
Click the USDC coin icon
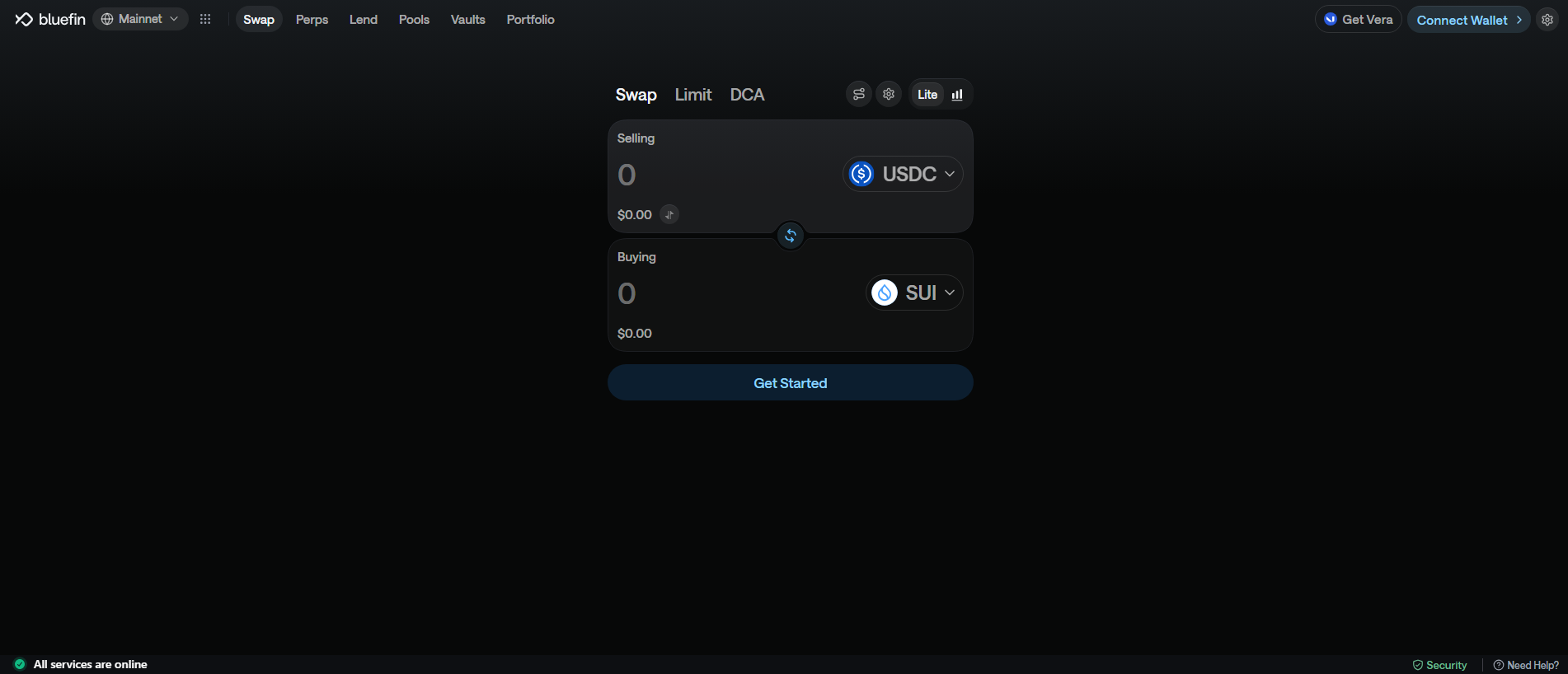pyautogui.click(x=861, y=174)
